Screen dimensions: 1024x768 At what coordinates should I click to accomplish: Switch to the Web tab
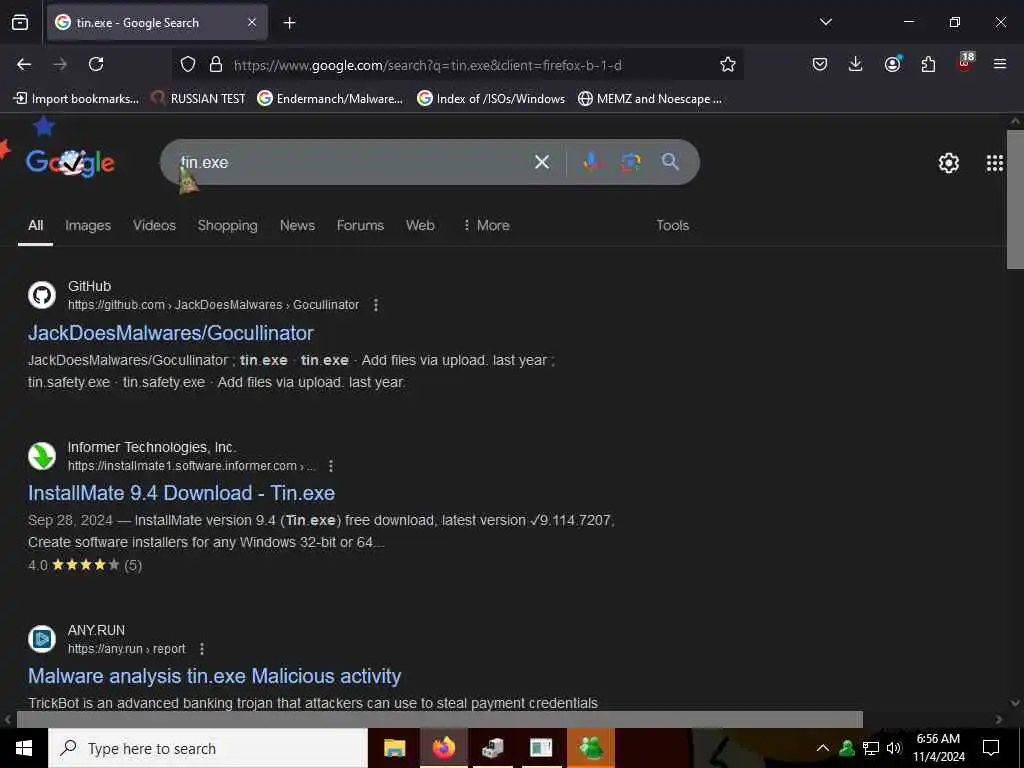[x=420, y=225]
